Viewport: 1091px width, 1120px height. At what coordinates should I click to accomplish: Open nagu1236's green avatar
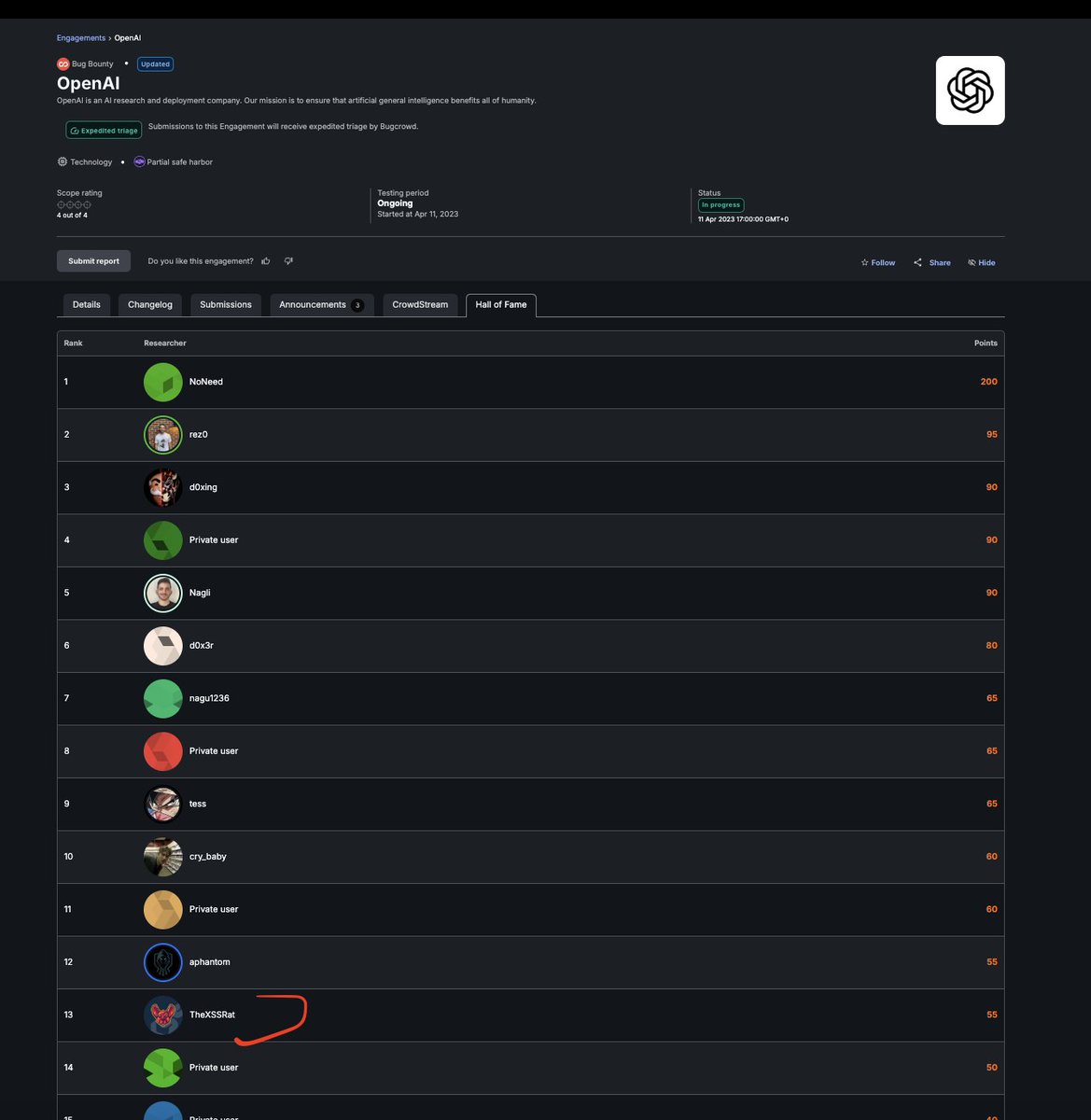point(163,699)
